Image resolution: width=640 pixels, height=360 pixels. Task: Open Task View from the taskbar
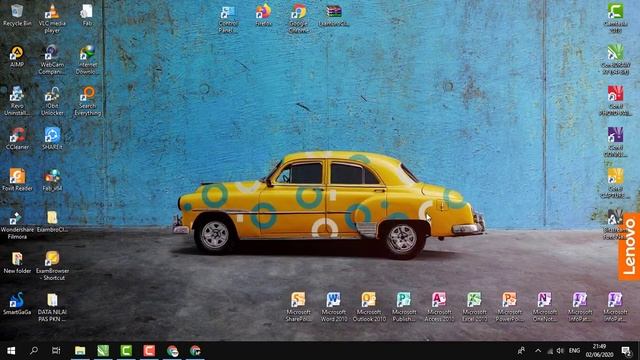pos(56,351)
